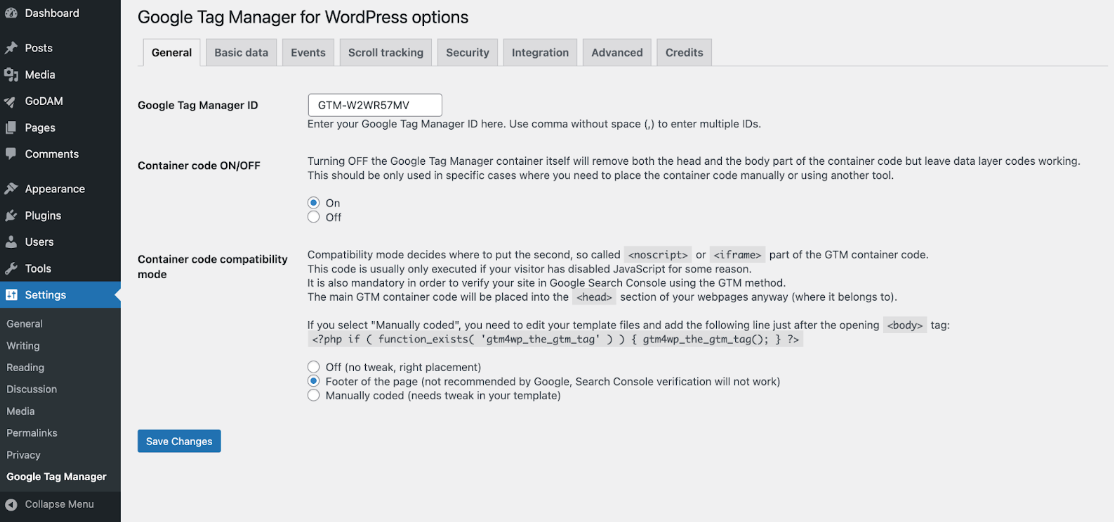Select "Off (no tweak, right placement)" option
The height and width of the screenshot is (522, 1114).
coord(314,367)
